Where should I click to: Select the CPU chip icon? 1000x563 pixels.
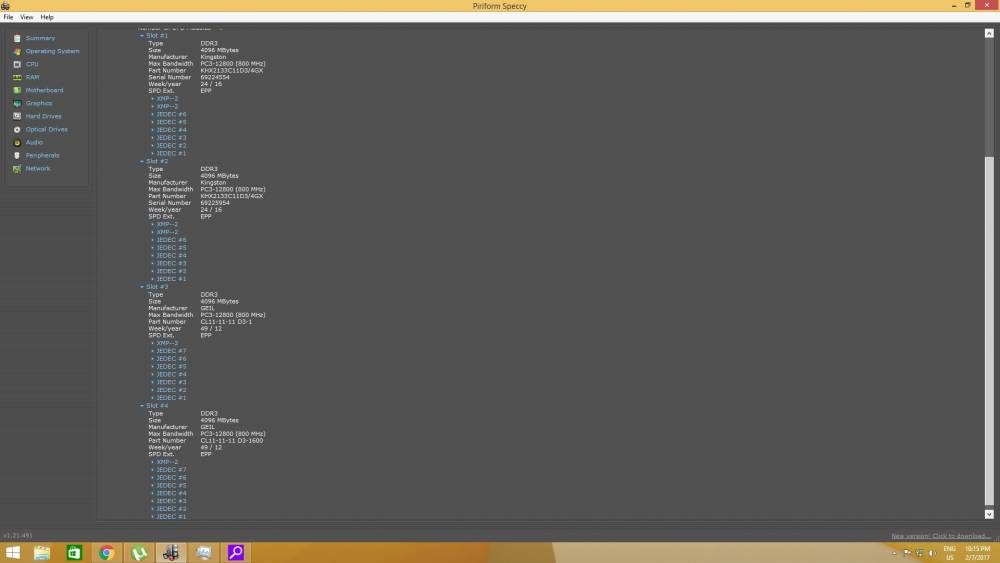pos(17,64)
